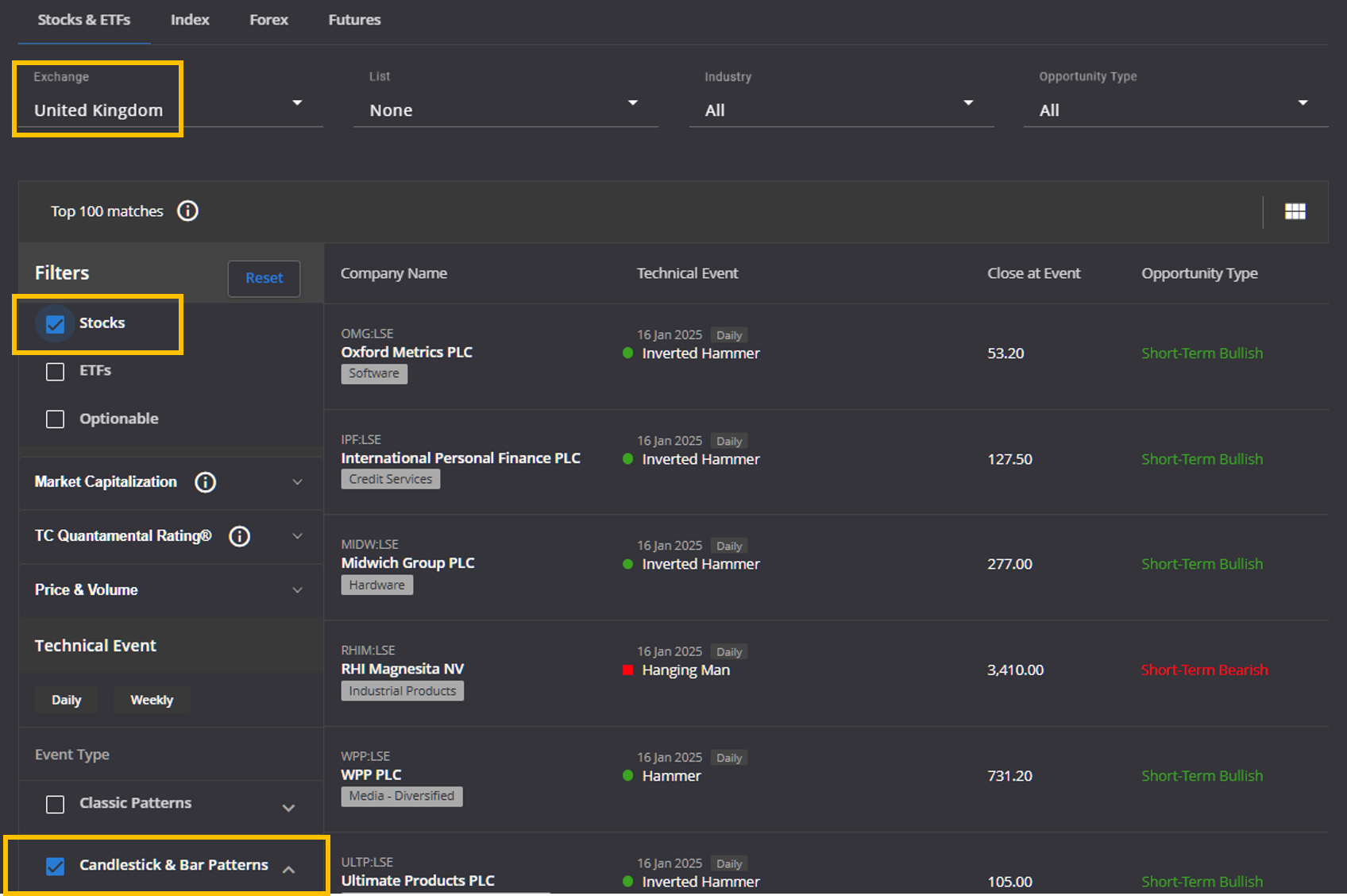The height and width of the screenshot is (896, 1347).
Task: Expand Classic Patterns chevron
Action: pyautogui.click(x=289, y=808)
